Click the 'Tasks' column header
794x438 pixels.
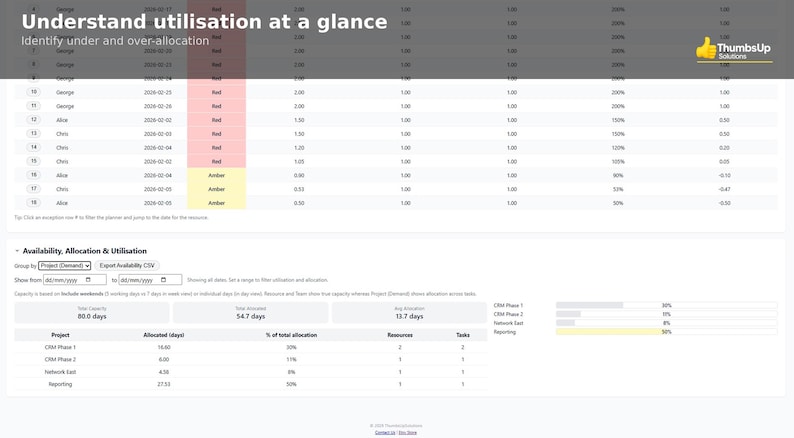pyautogui.click(x=463, y=335)
